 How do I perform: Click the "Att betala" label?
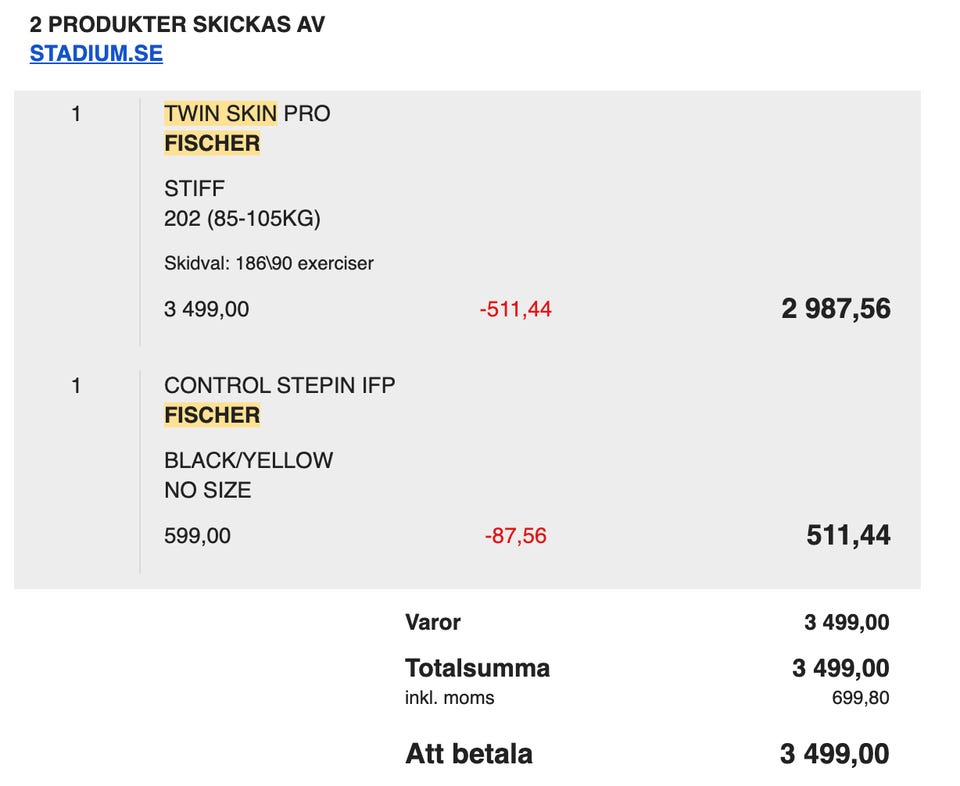[468, 754]
